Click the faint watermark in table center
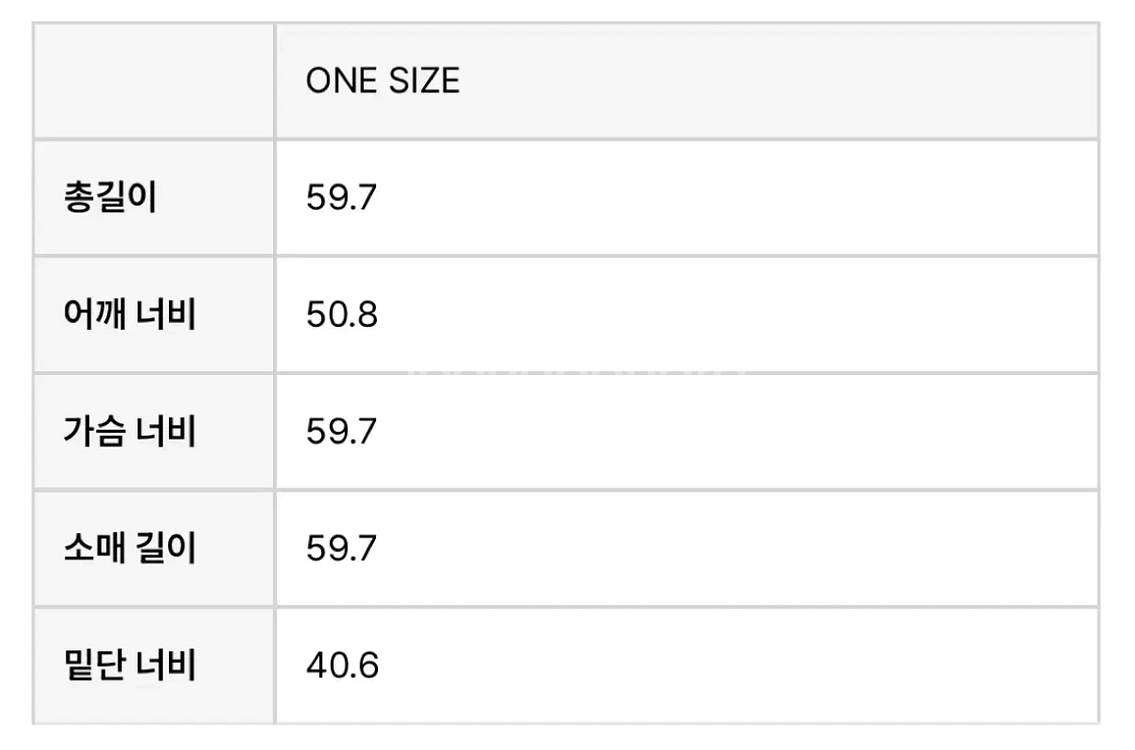Screen dimensions: 1135x750 tap(579, 374)
